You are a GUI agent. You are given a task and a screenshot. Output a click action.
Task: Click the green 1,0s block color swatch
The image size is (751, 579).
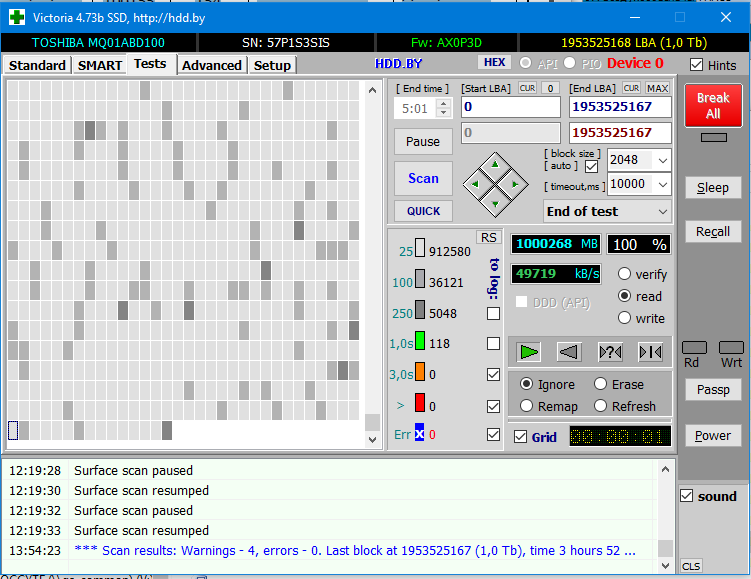coord(420,341)
